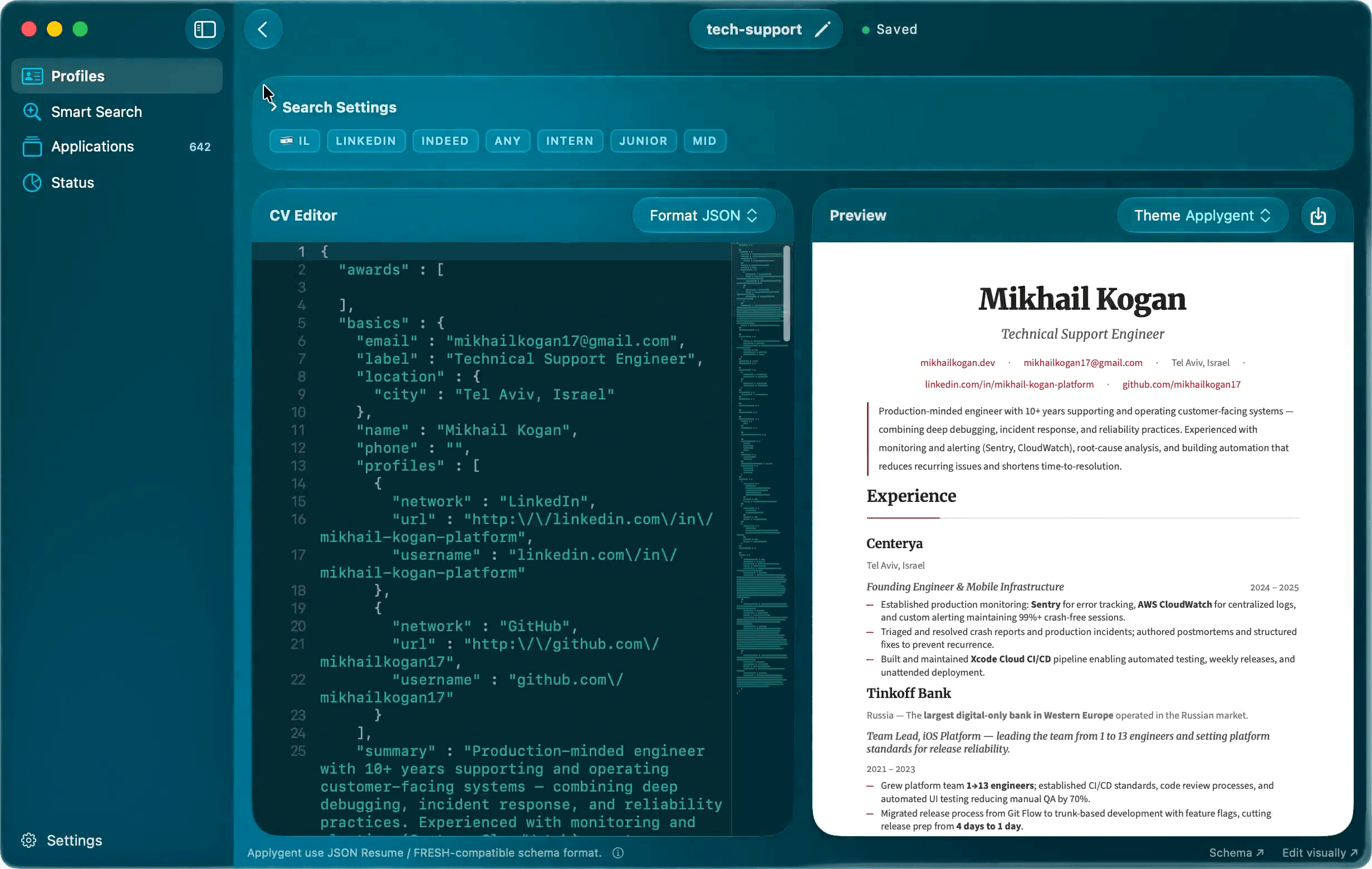The width and height of the screenshot is (1372, 869).
Task: Open the Smart Search section
Action: [117, 111]
